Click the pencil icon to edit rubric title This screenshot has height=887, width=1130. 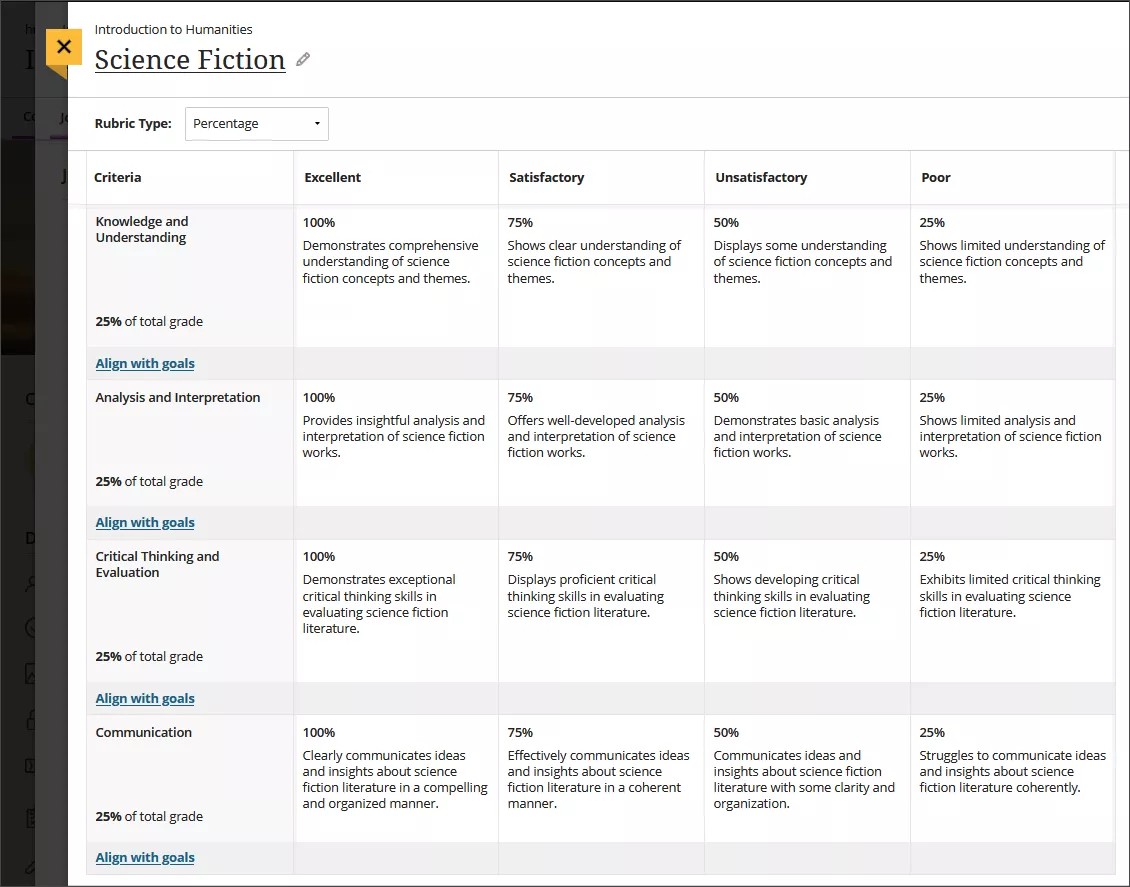303,60
